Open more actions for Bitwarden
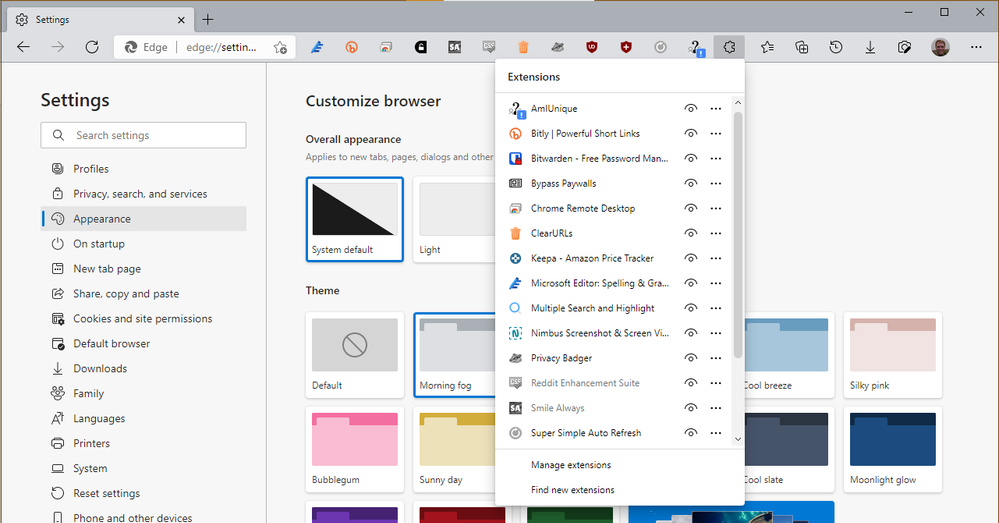Image resolution: width=999 pixels, height=523 pixels. pos(716,158)
